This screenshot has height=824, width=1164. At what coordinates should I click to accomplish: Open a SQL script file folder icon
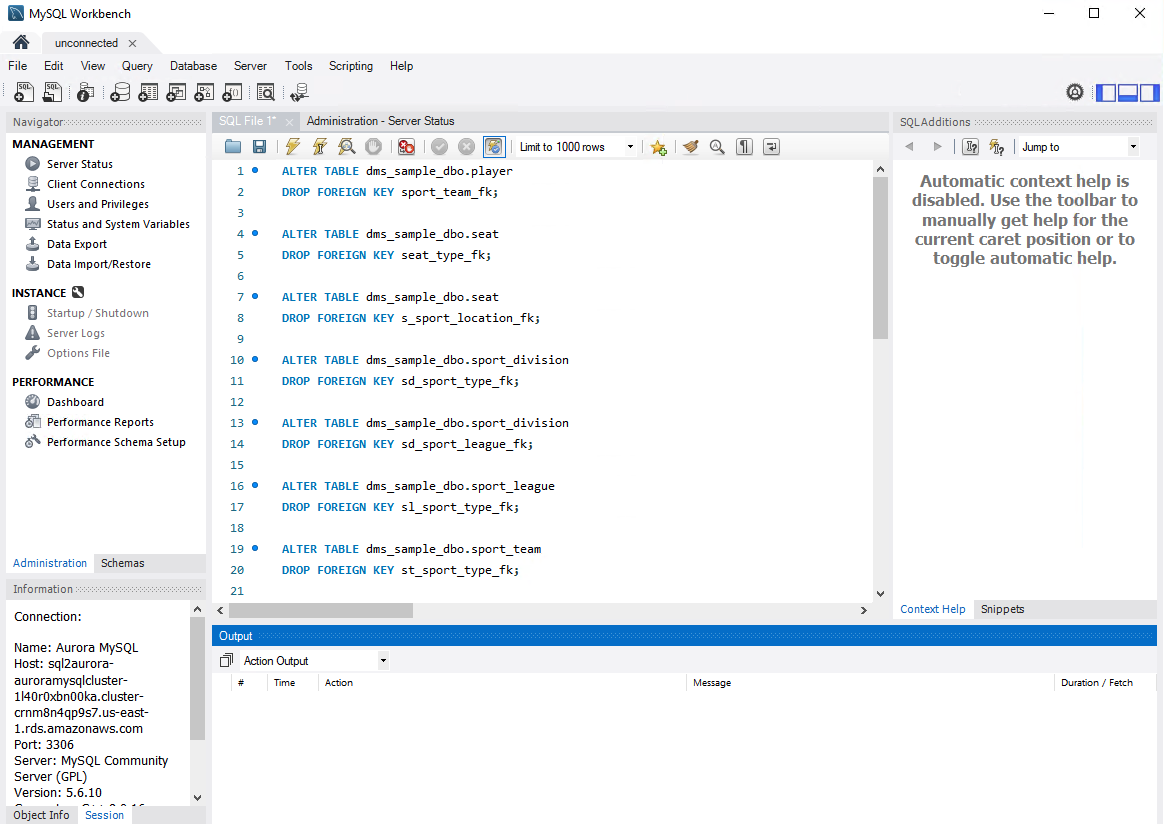pyautogui.click(x=233, y=147)
